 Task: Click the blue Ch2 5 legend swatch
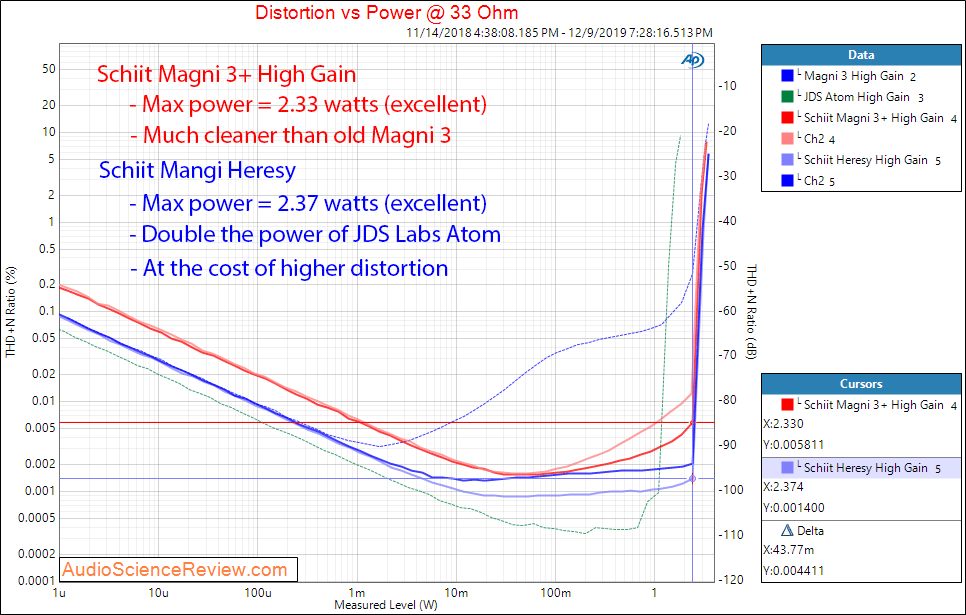point(787,181)
